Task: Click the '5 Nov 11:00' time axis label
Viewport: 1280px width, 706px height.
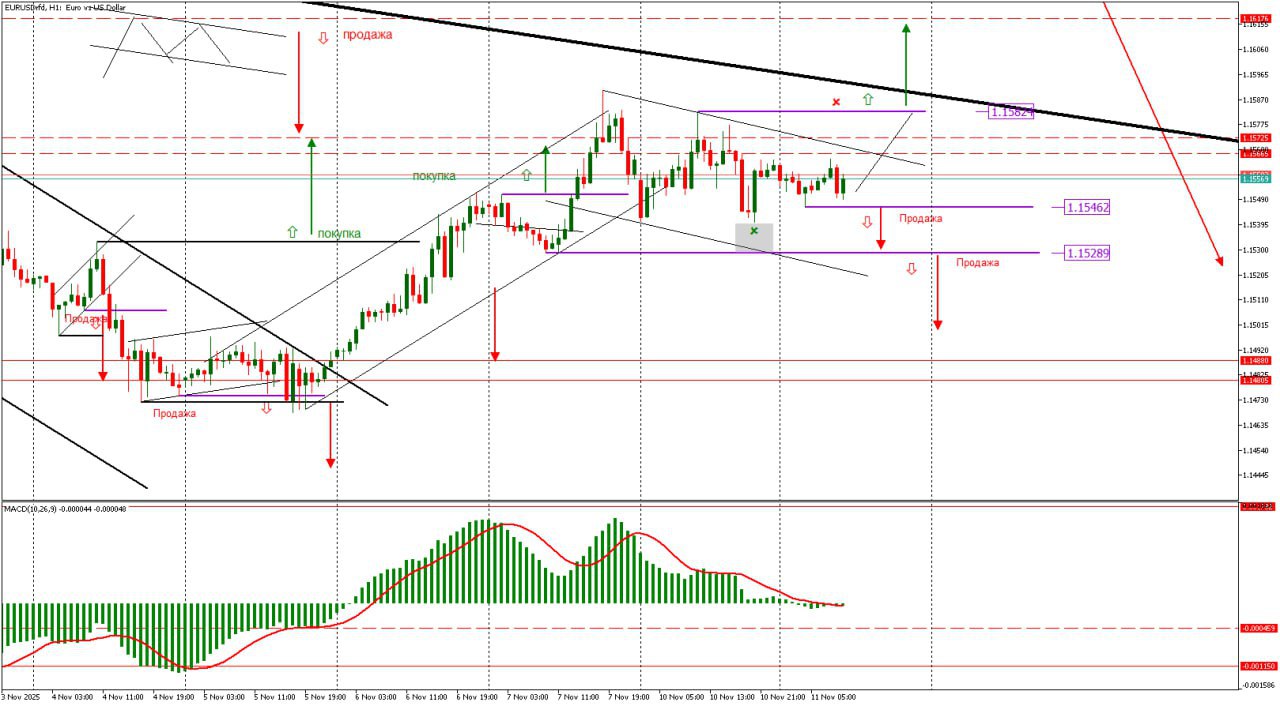Action: [274, 697]
